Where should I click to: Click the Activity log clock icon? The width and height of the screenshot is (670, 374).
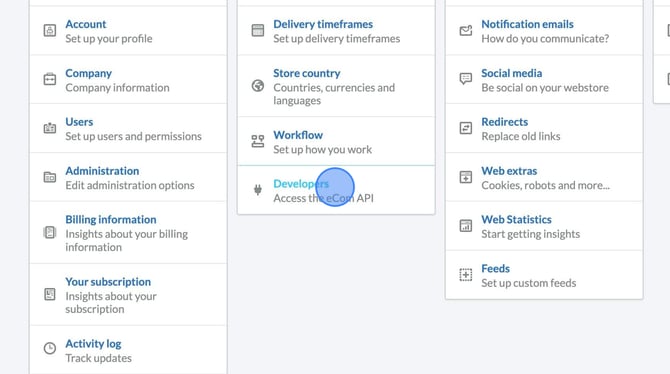[50, 348]
